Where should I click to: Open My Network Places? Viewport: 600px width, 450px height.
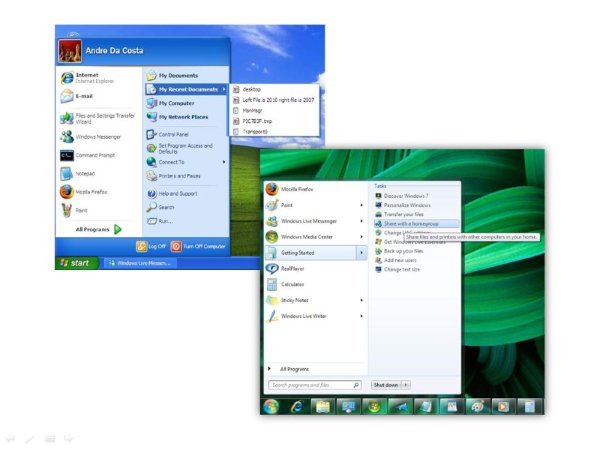177,117
